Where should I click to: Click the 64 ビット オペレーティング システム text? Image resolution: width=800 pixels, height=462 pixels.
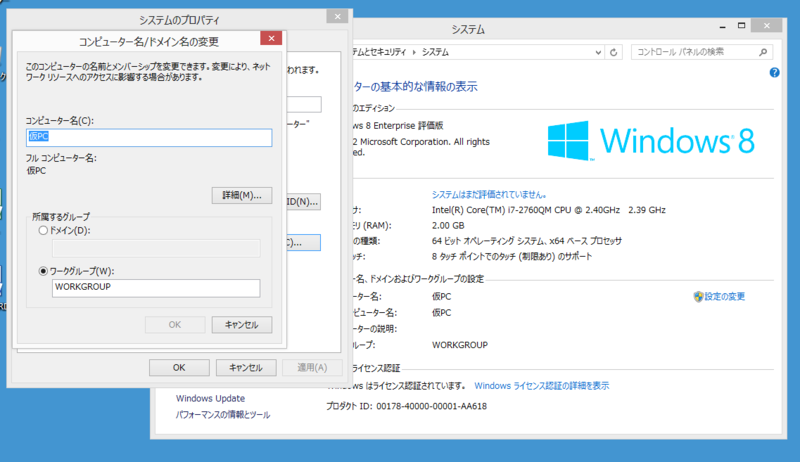click(527, 241)
